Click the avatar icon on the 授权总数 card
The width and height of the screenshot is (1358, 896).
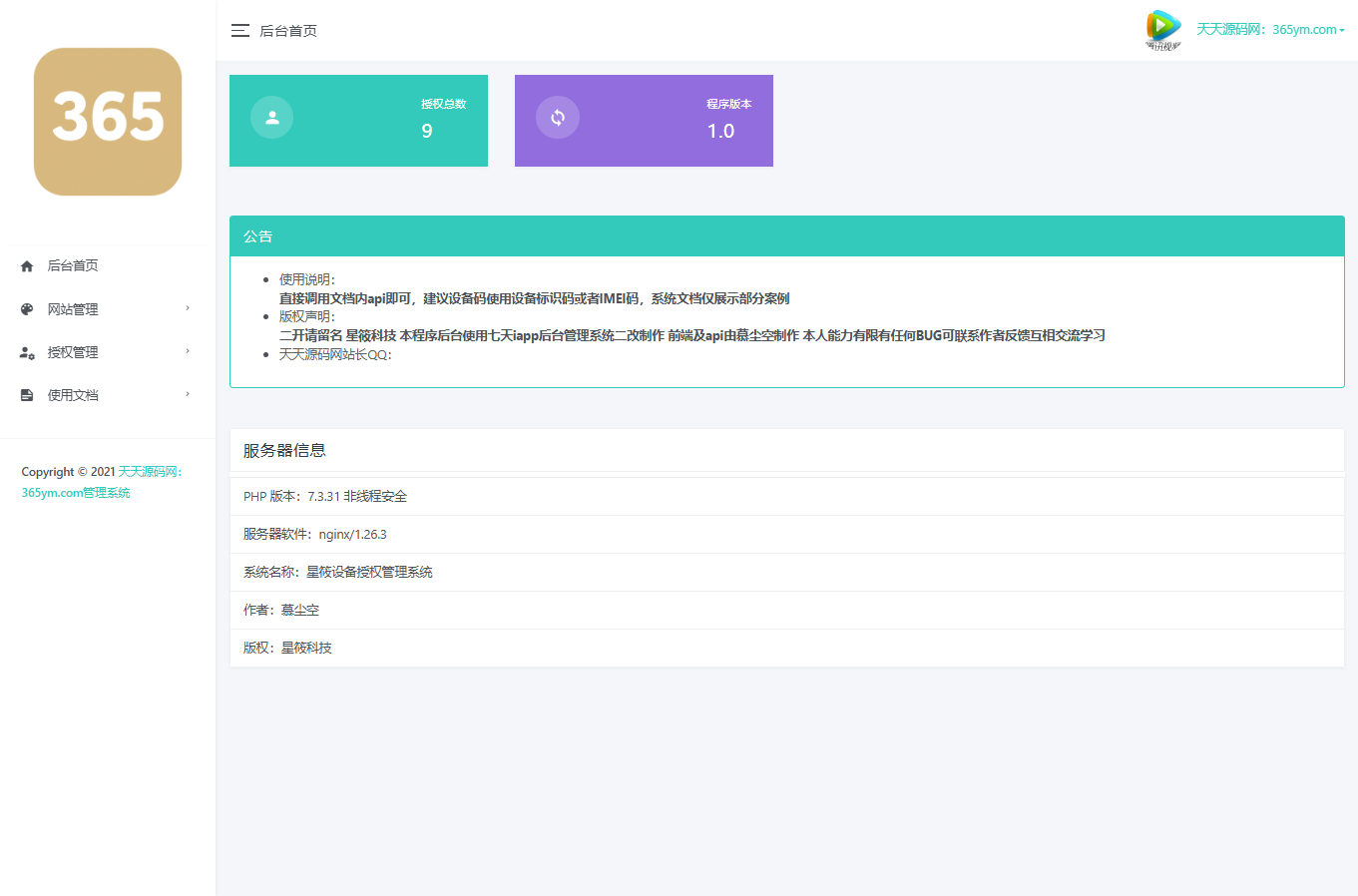pos(271,117)
